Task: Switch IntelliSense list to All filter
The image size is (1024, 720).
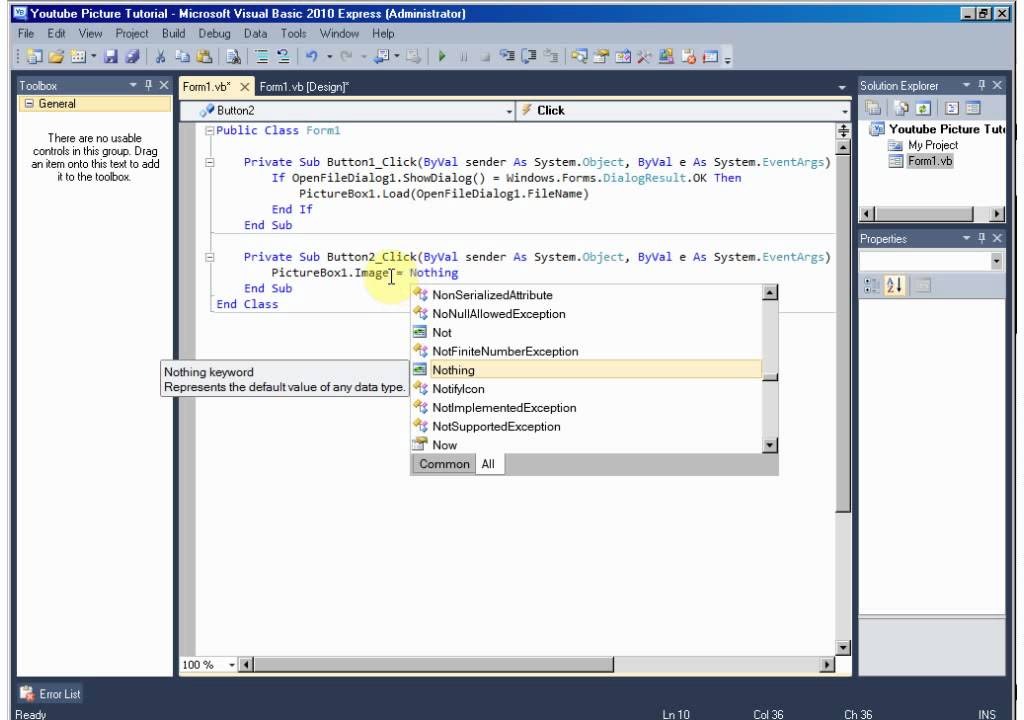Action: pos(488,464)
